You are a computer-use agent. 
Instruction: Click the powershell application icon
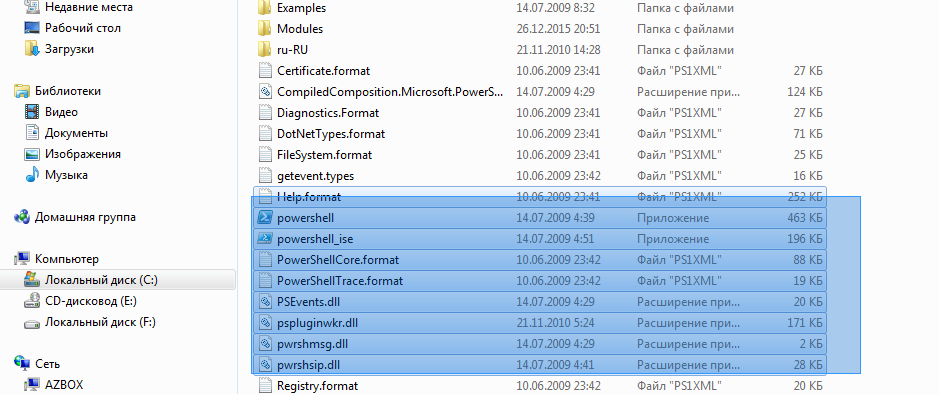click(265, 218)
